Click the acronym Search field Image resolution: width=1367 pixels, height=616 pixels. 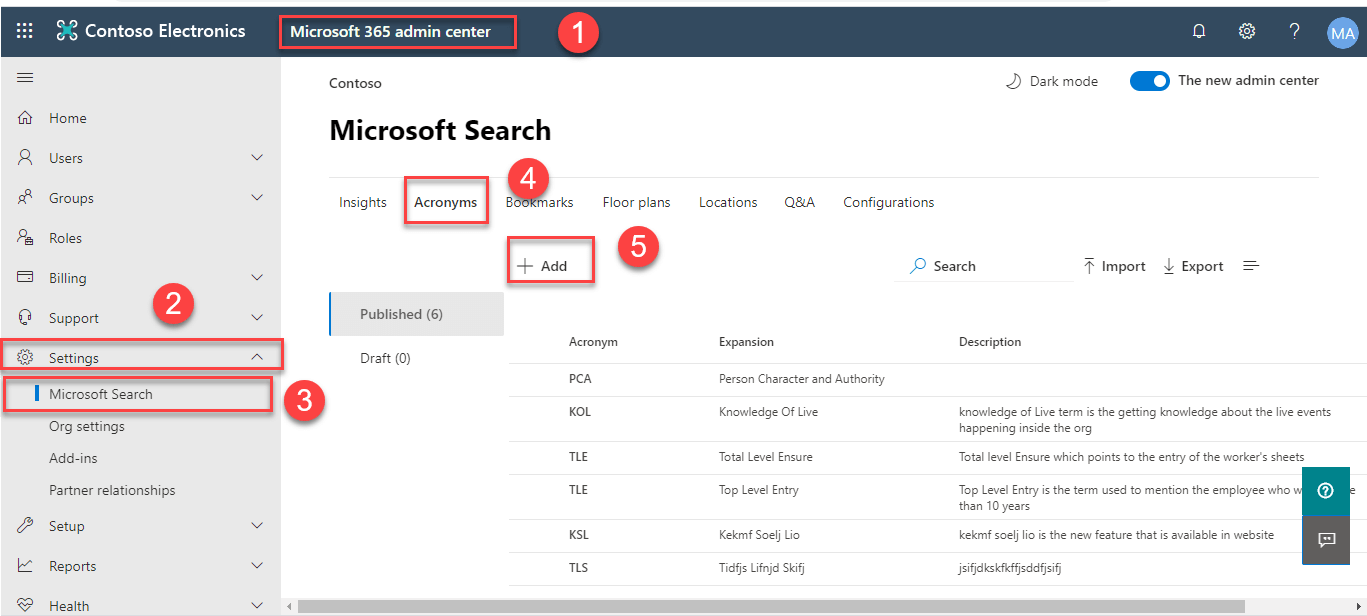[x=983, y=266]
